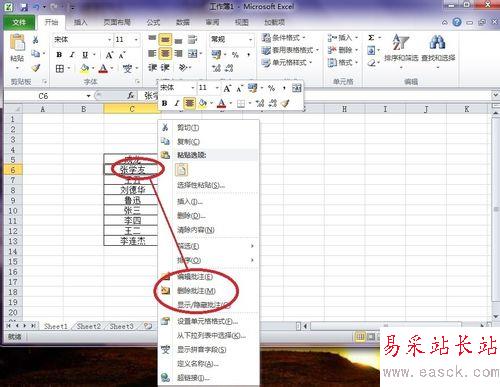Open the ribbon font name dropdown
The image size is (500, 387).
(109, 40)
